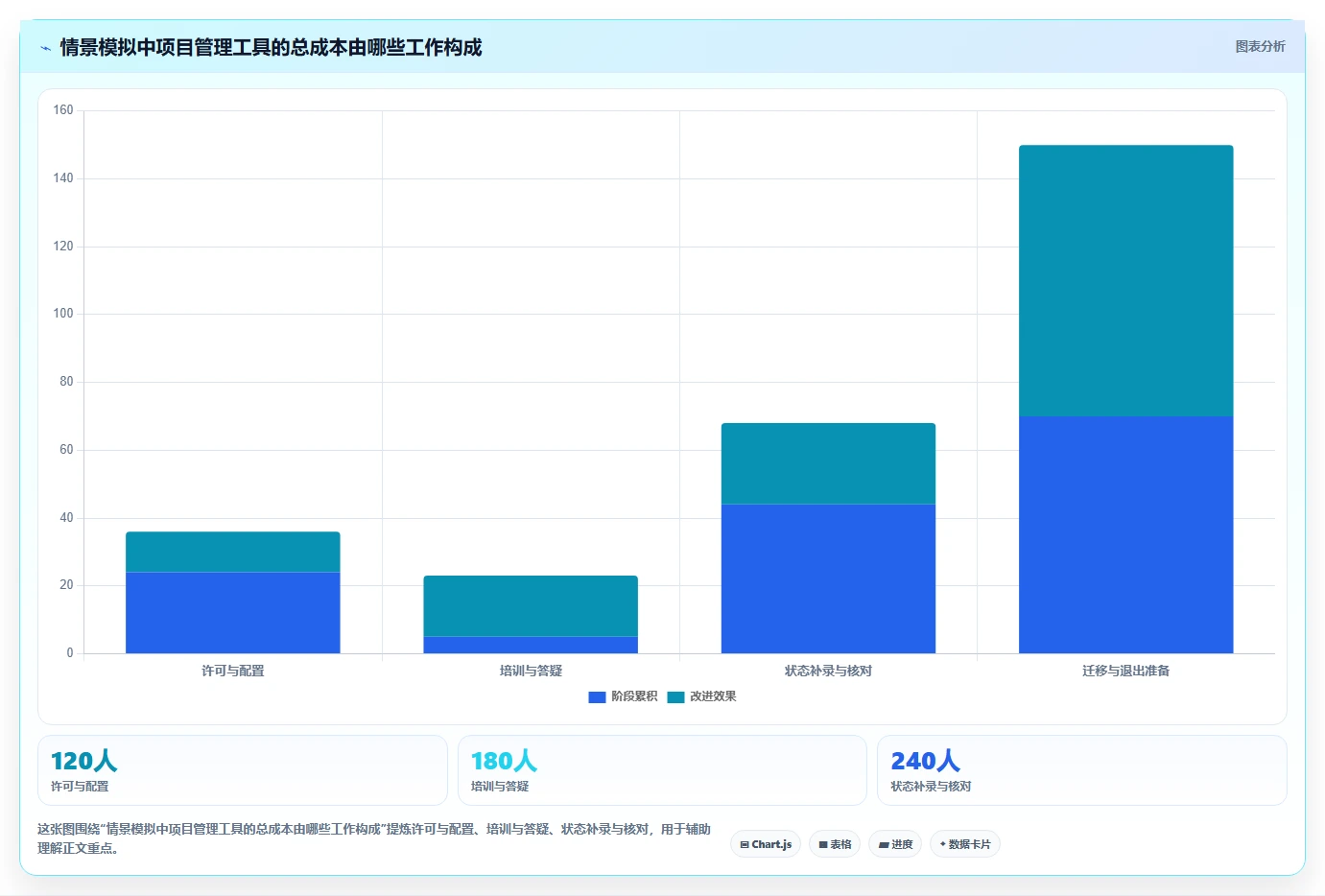
Task: Select the 120人 许可与配置 data card
Action: pyautogui.click(x=243, y=770)
